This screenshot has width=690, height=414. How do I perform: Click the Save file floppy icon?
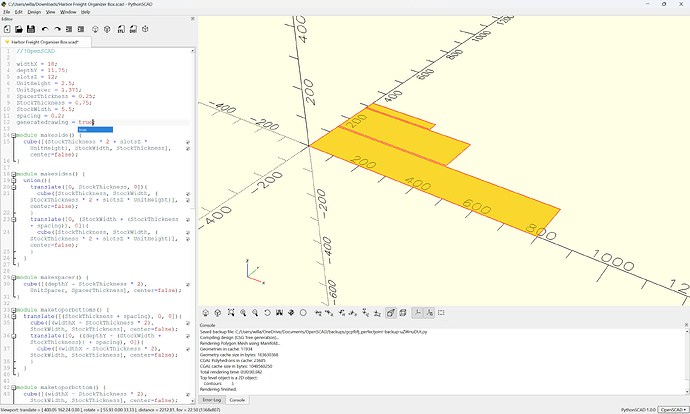tap(31, 29)
